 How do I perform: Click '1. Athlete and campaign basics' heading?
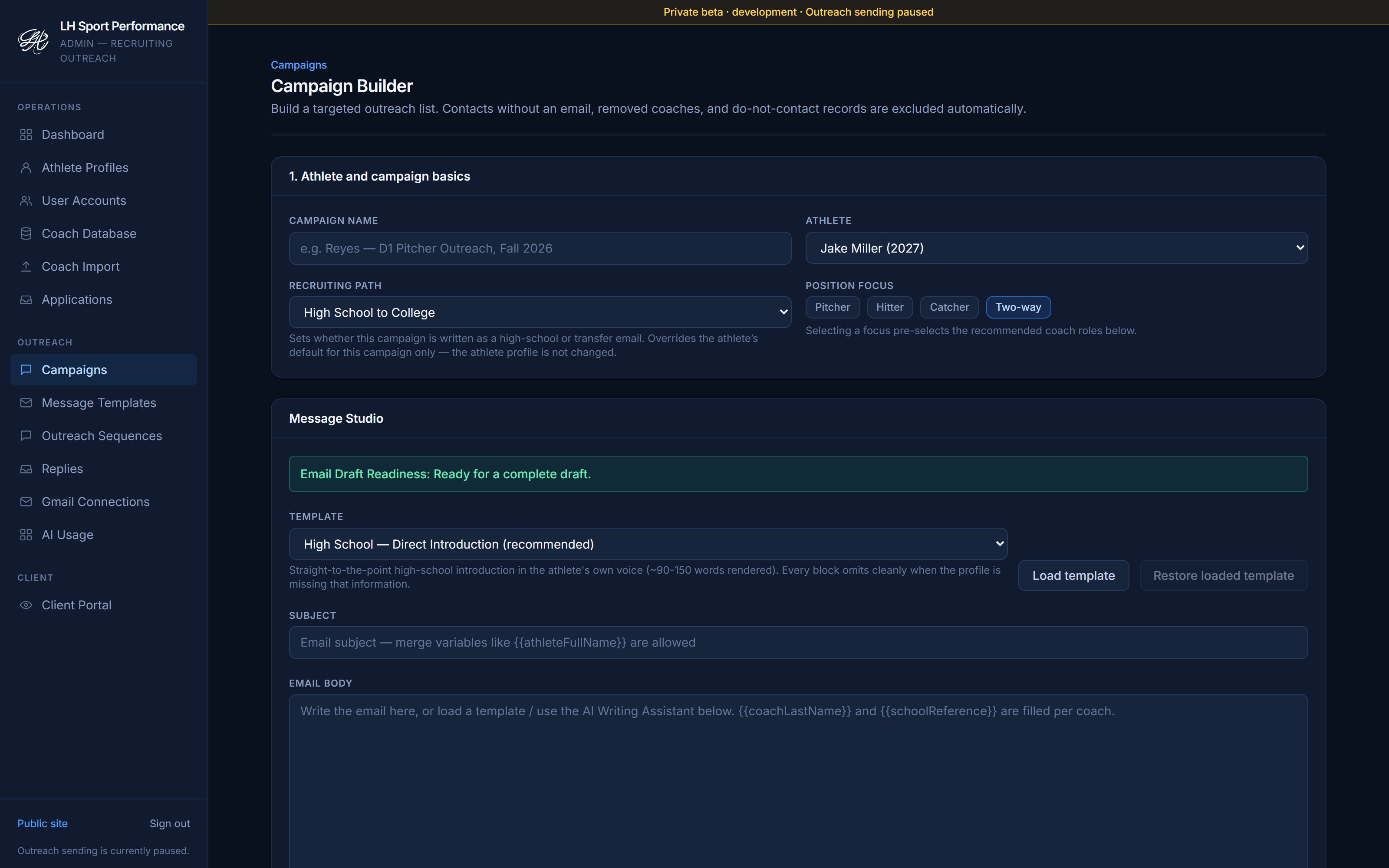coord(379,176)
